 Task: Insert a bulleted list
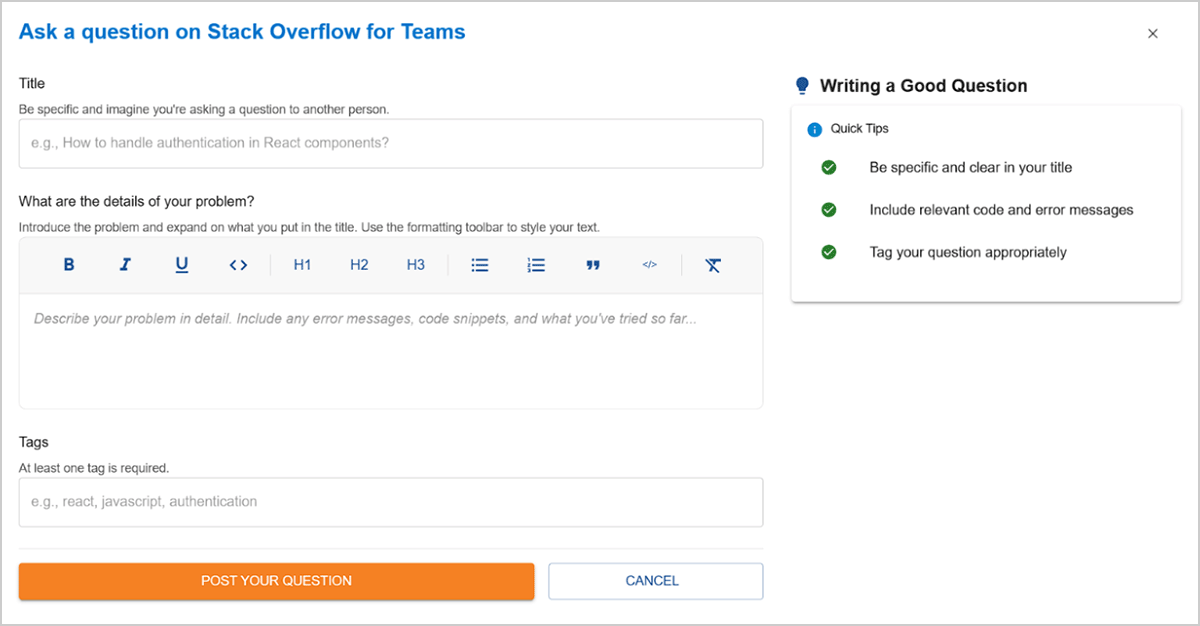tap(480, 265)
